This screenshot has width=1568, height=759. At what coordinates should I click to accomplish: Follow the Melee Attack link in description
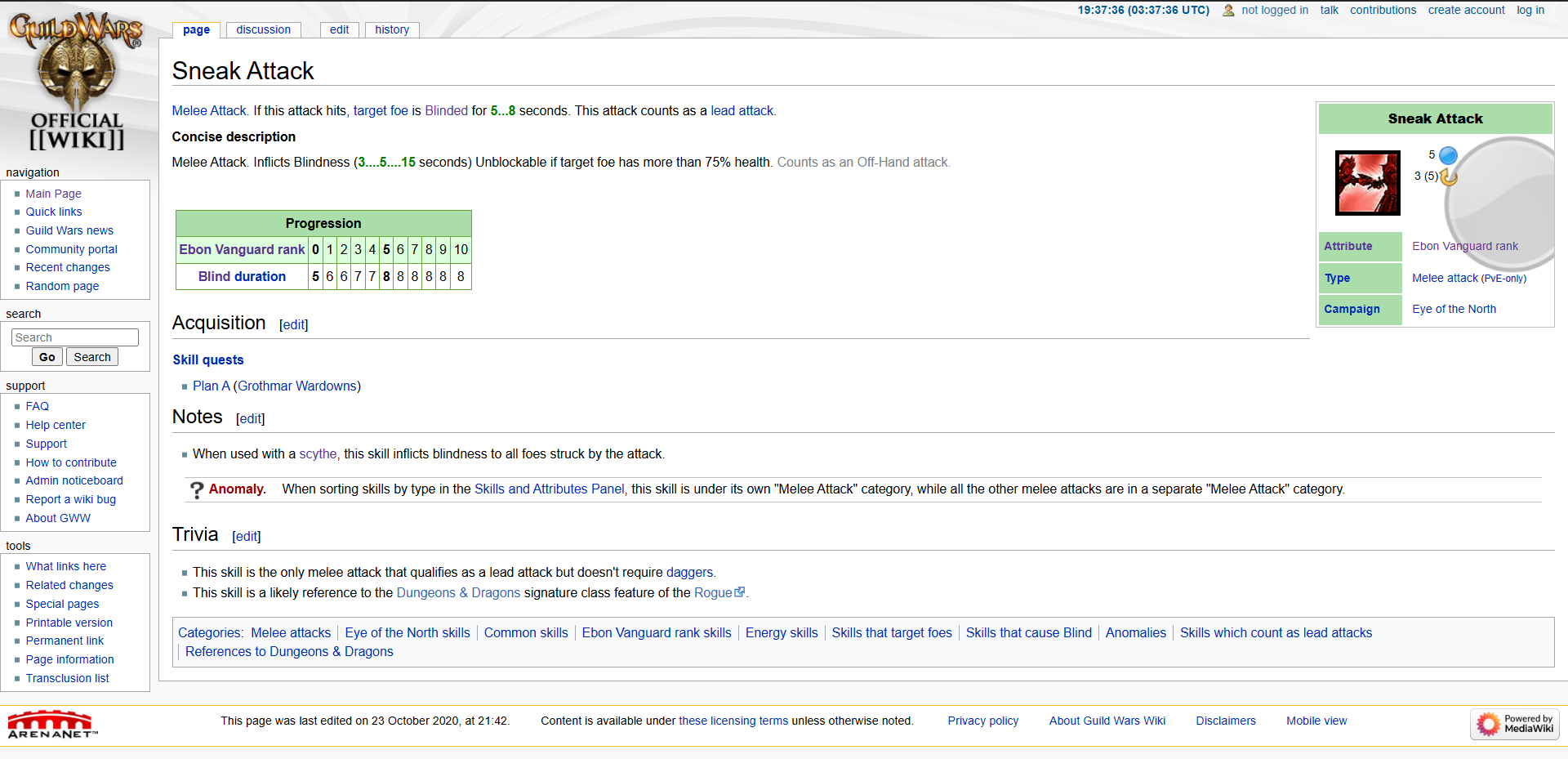[x=209, y=110]
